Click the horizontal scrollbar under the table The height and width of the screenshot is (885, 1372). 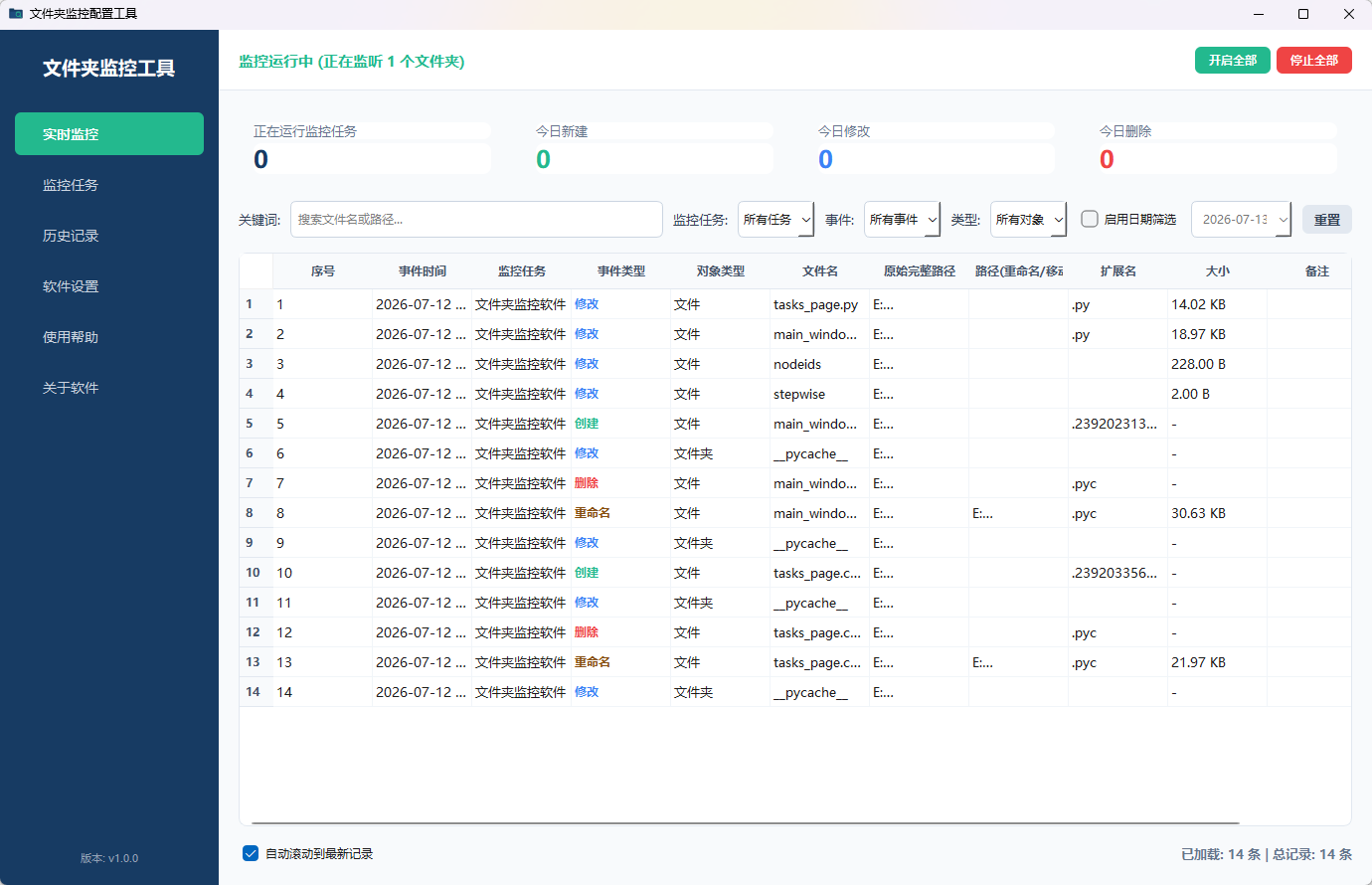click(x=746, y=822)
